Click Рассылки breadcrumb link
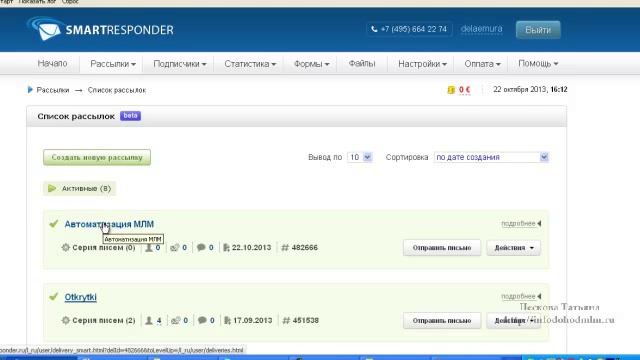The height and width of the screenshot is (360, 640). [x=53, y=90]
